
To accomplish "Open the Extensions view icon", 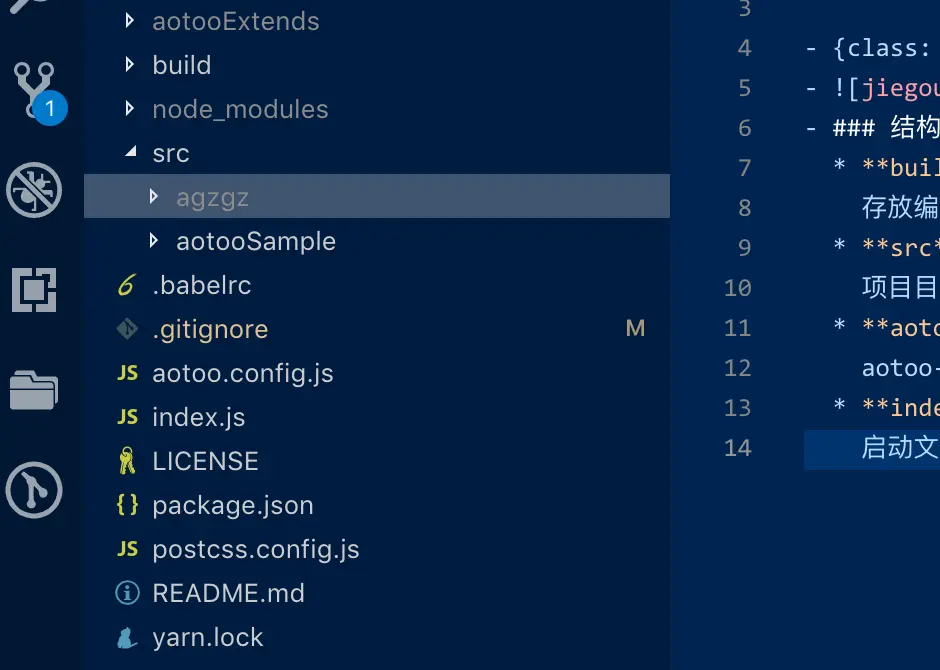I will point(34,290).
